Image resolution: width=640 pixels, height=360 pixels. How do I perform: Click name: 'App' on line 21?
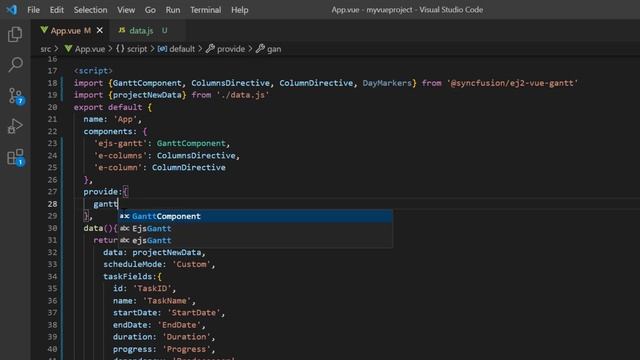pos(112,119)
